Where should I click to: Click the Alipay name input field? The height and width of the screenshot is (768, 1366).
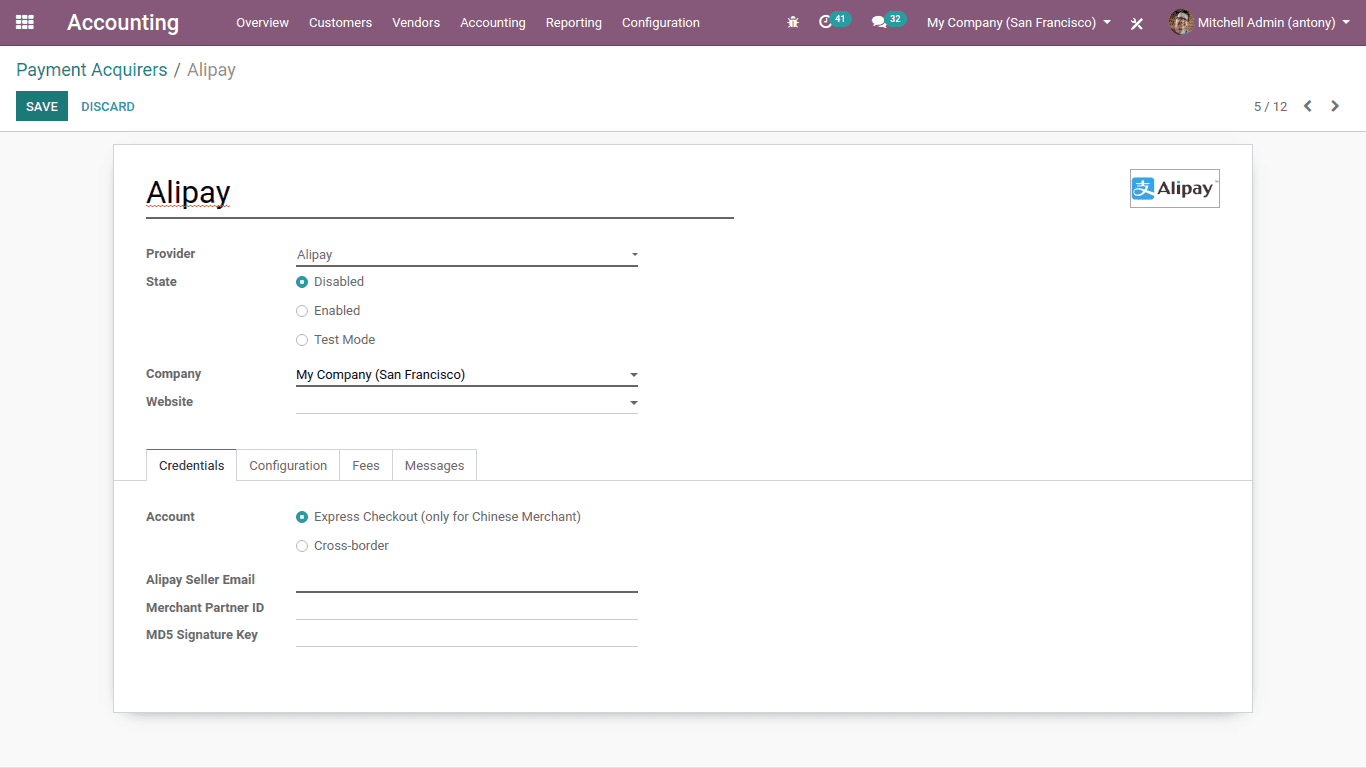(440, 193)
